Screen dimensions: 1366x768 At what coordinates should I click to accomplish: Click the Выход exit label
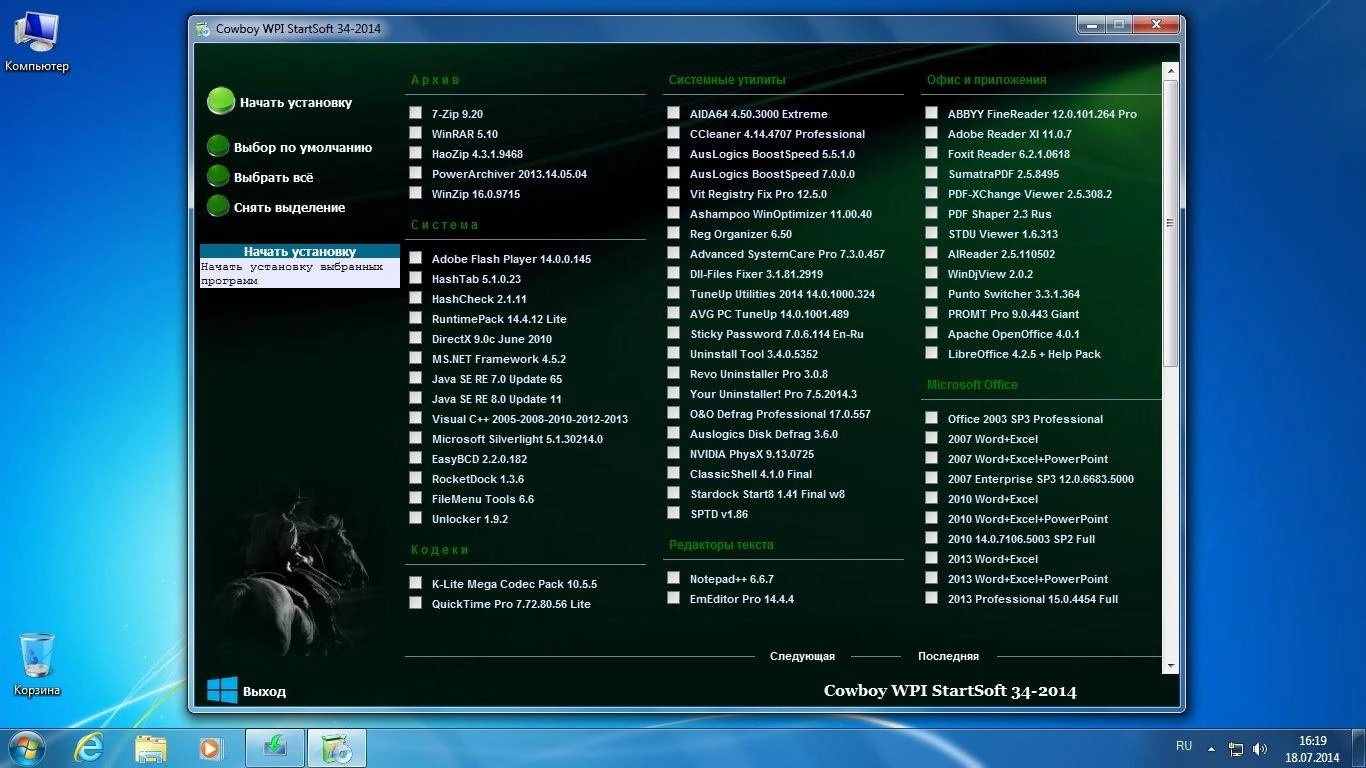coord(264,691)
